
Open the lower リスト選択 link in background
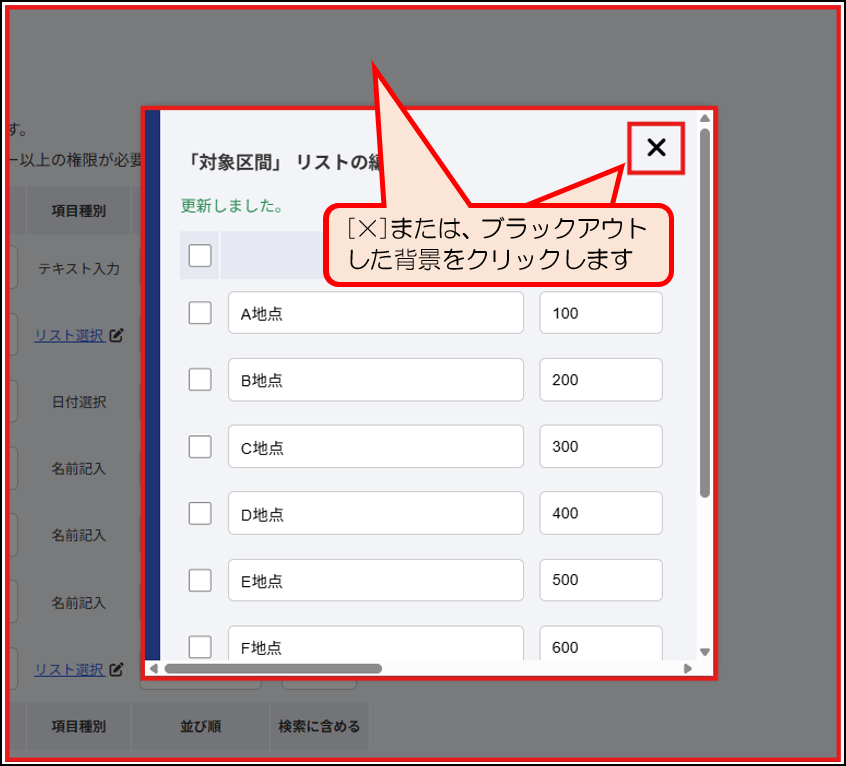click(x=69, y=670)
